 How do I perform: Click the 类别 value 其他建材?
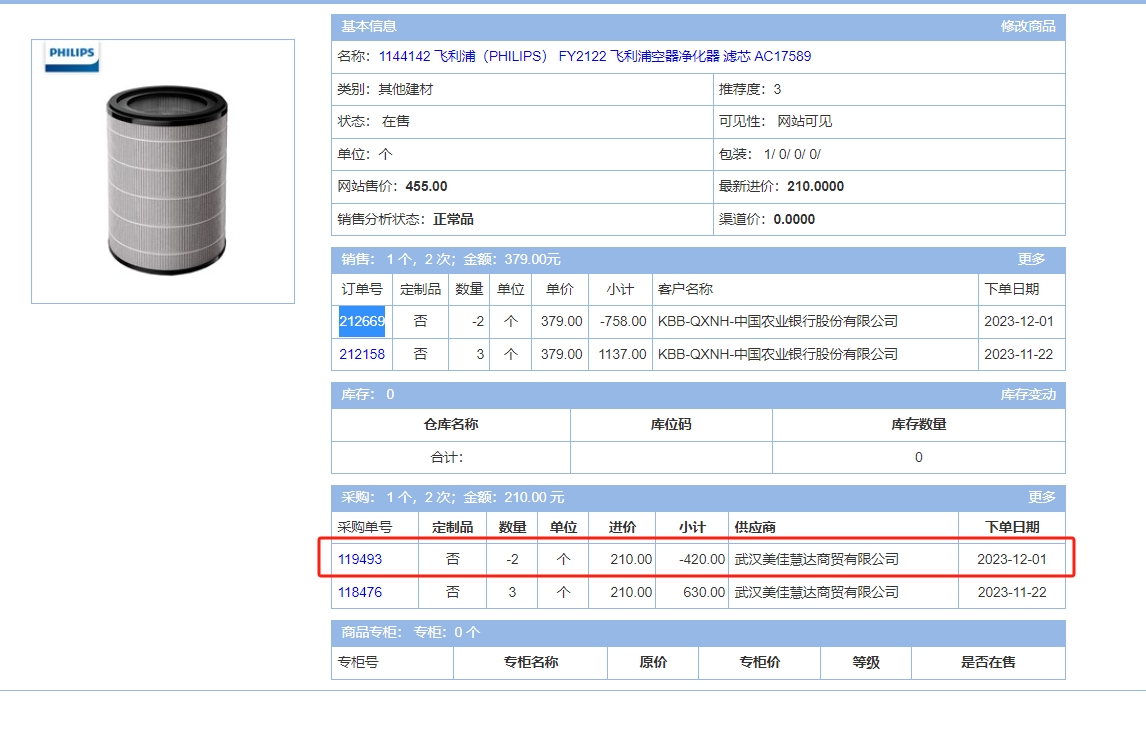click(406, 89)
